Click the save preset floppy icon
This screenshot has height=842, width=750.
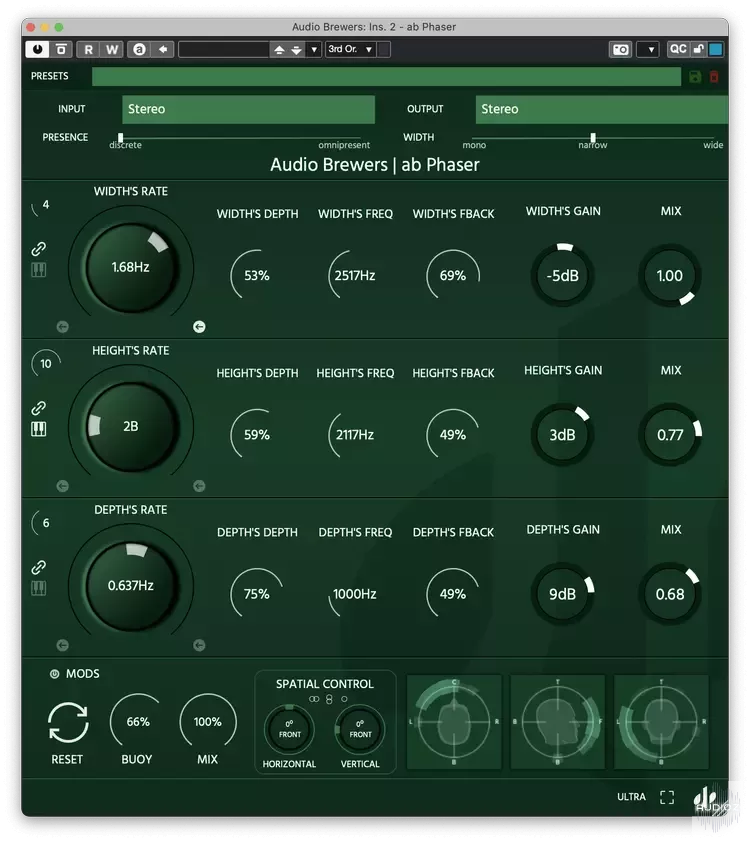pyautogui.click(x=695, y=77)
